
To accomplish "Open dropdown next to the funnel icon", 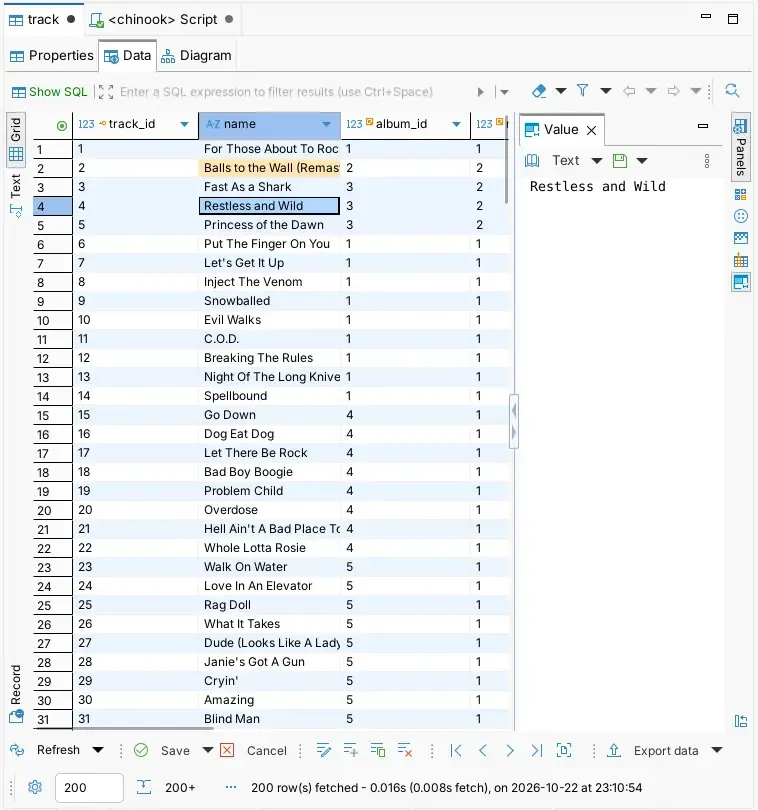I will click(x=606, y=91).
